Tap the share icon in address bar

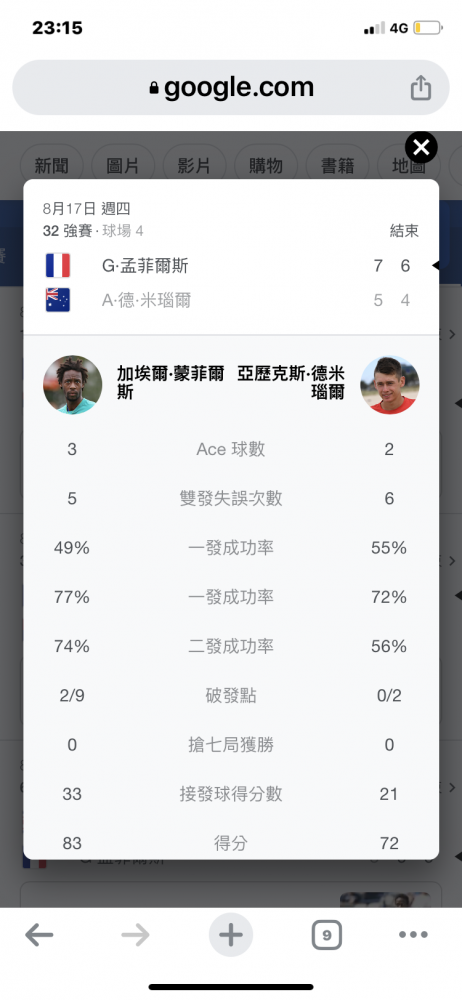pyautogui.click(x=421, y=87)
